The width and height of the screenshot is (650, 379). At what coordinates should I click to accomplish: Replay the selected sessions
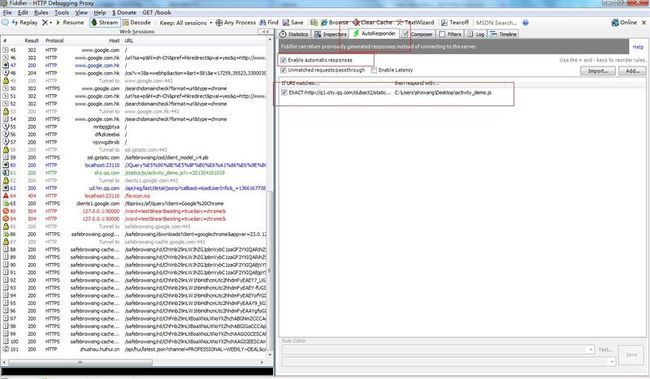(x=25, y=22)
